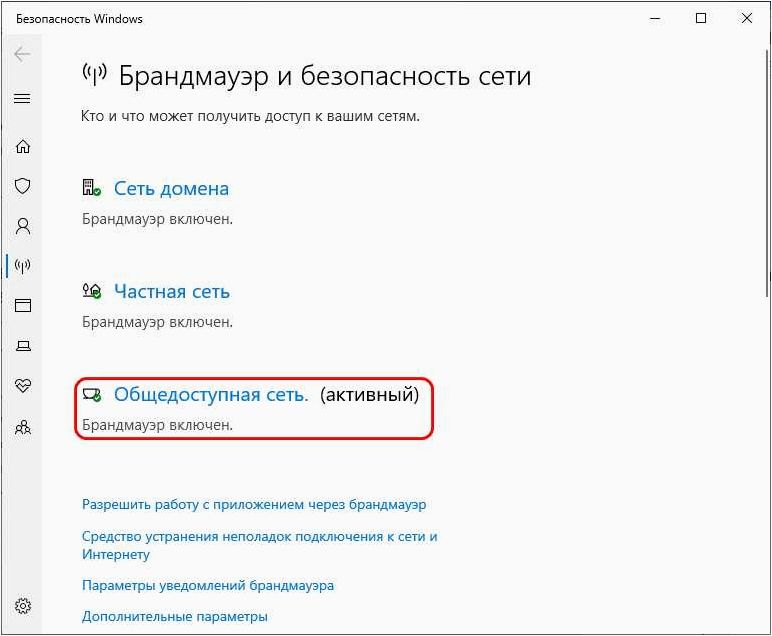Open Family options people icon
Viewport: 772px width, 636px height.
[23, 427]
